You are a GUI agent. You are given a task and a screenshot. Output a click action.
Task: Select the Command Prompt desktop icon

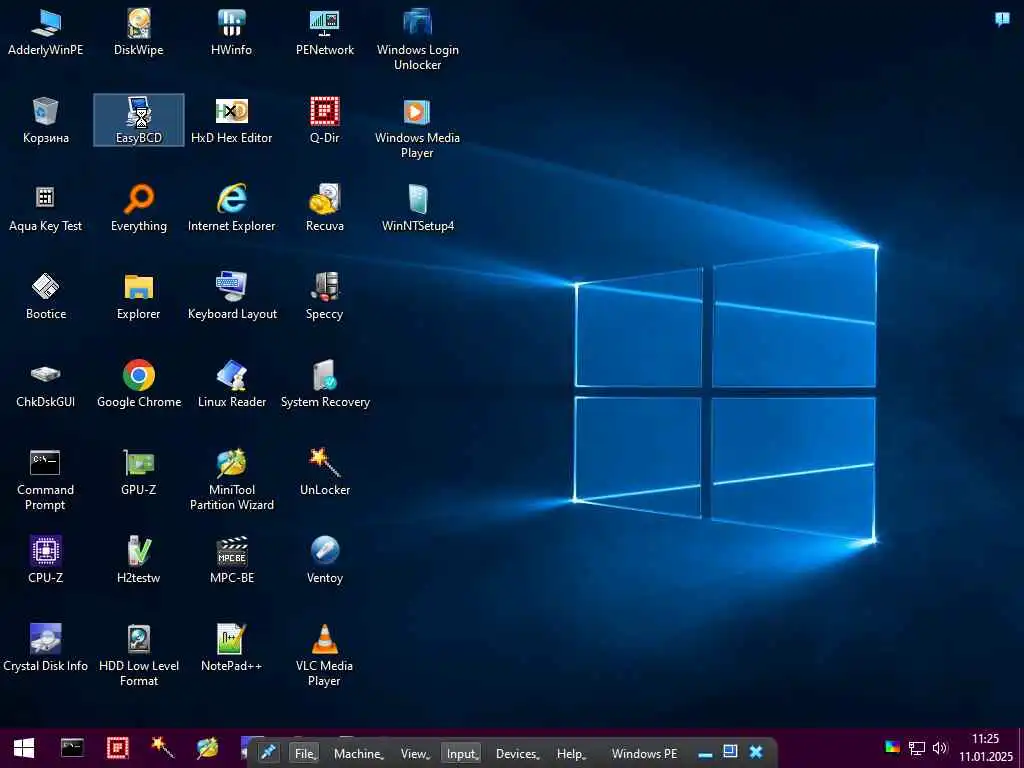[x=46, y=479]
